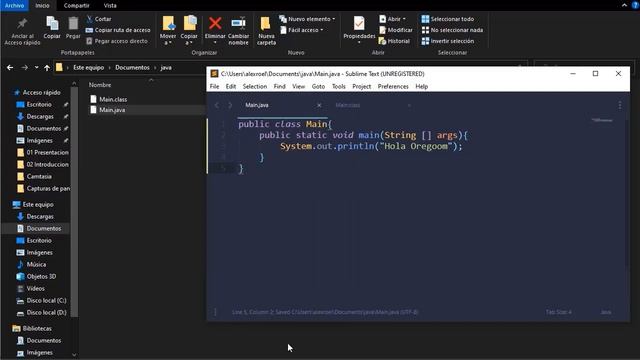
Task: Click Invertir selección
Action: [x=448, y=41]
